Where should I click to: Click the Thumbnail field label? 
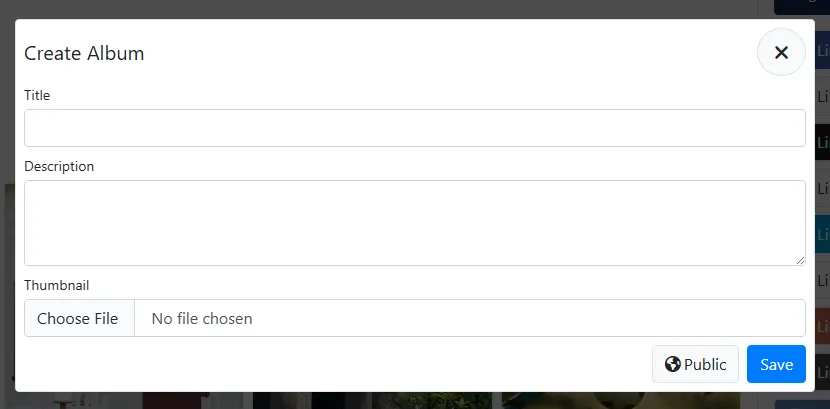[x=57, y=285]
